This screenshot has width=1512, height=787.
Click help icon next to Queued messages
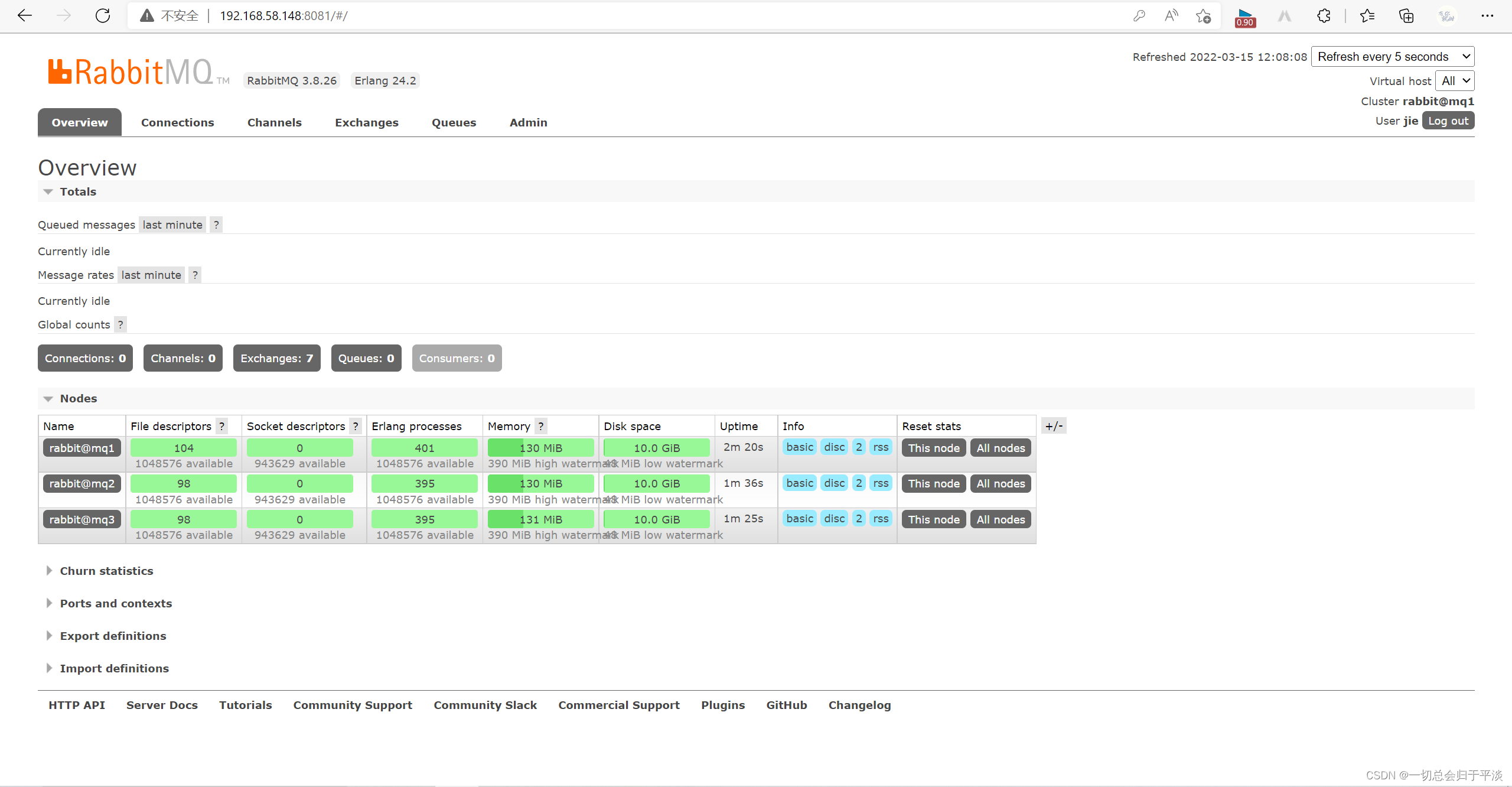coord(216,225)
